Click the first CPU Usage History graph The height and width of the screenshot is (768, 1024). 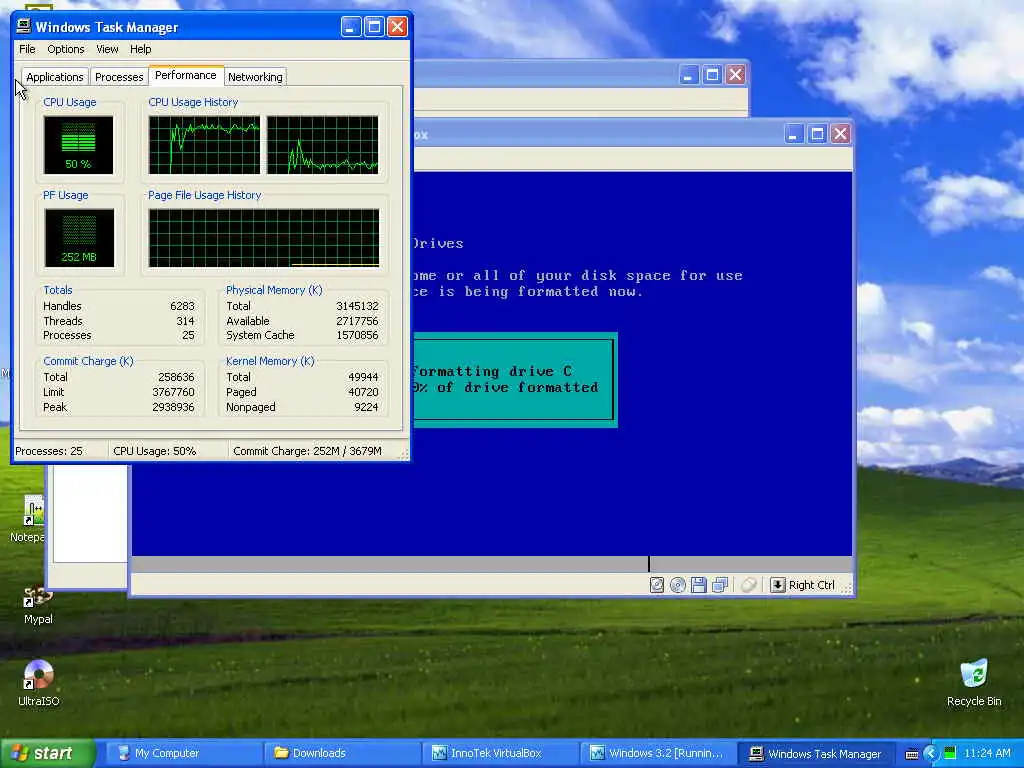[204, 145]
